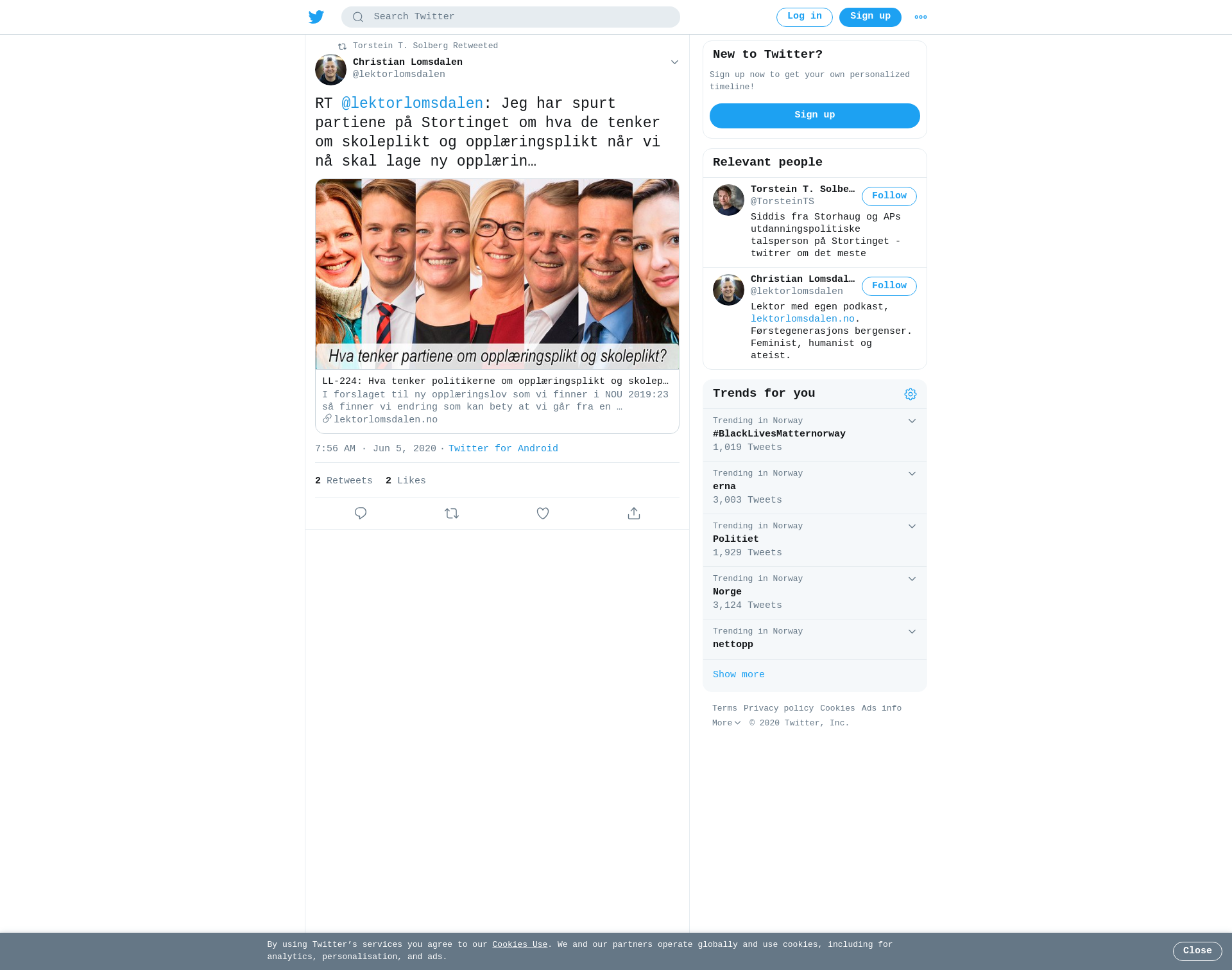
Task: View the 2 Retweets list
Action: coord(344,481)
